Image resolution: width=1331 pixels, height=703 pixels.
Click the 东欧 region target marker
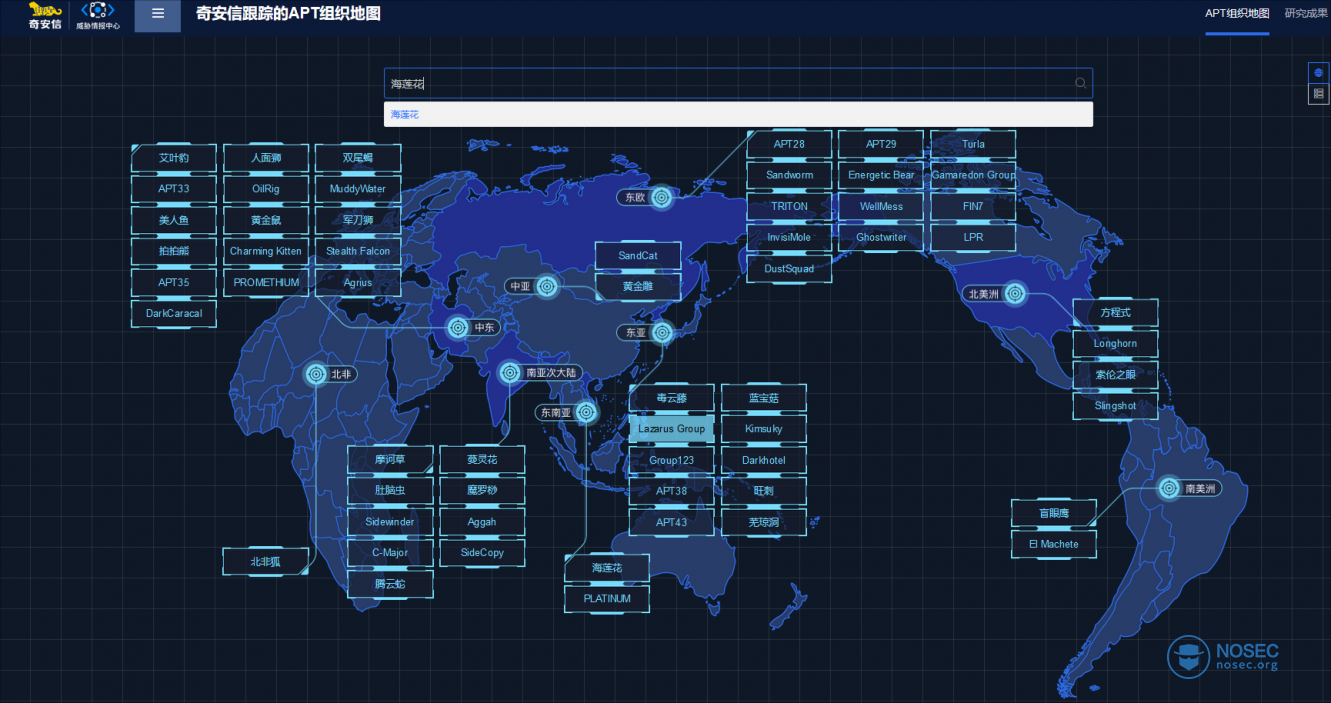click(x=660, y=198)
